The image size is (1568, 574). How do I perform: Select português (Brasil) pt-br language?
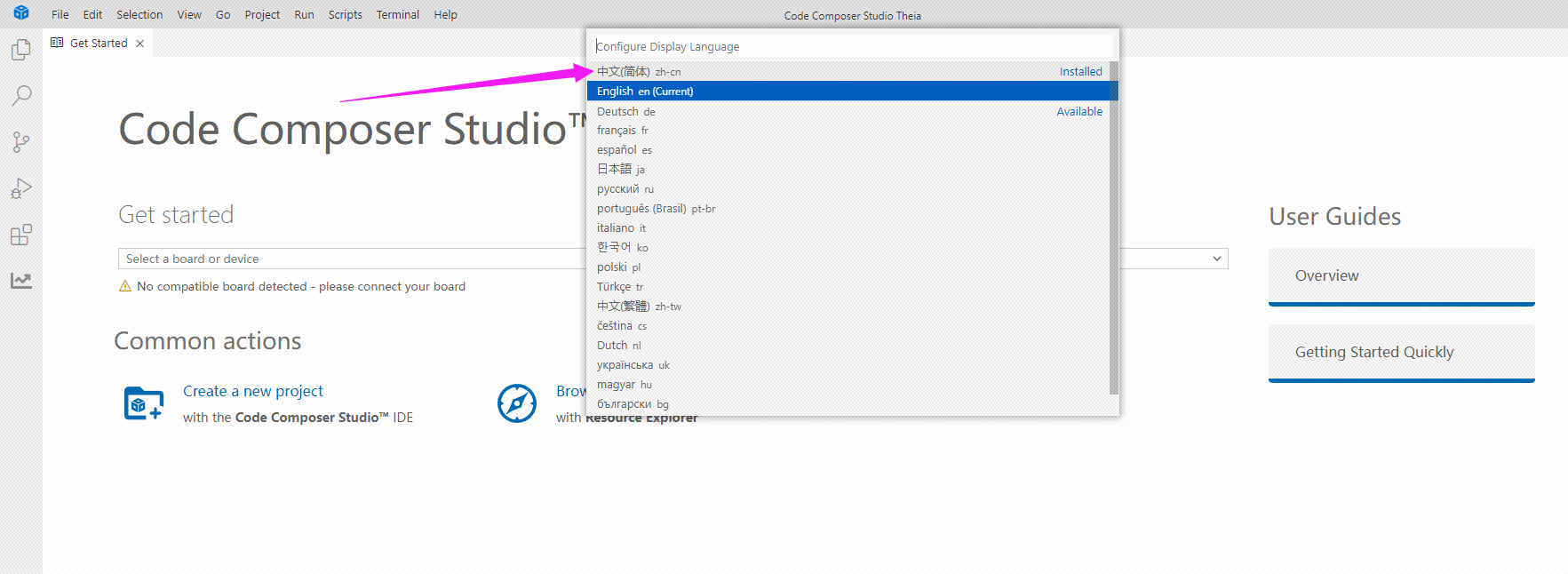click(x=848, y=209)
